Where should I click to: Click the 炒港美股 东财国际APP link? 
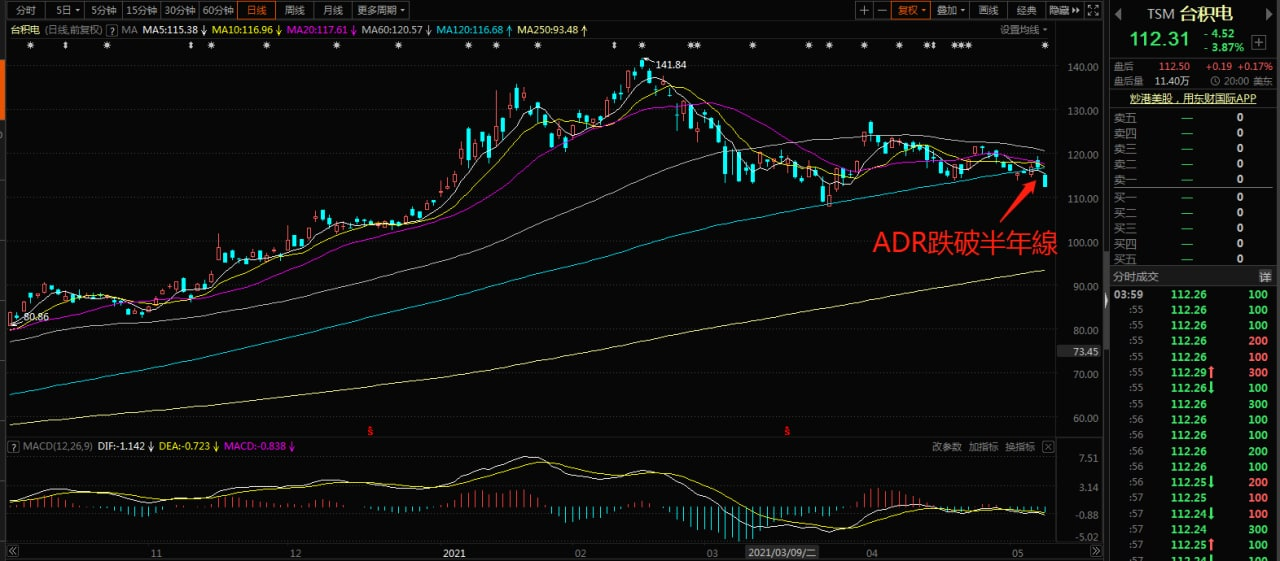click(x=1193, y=98)
